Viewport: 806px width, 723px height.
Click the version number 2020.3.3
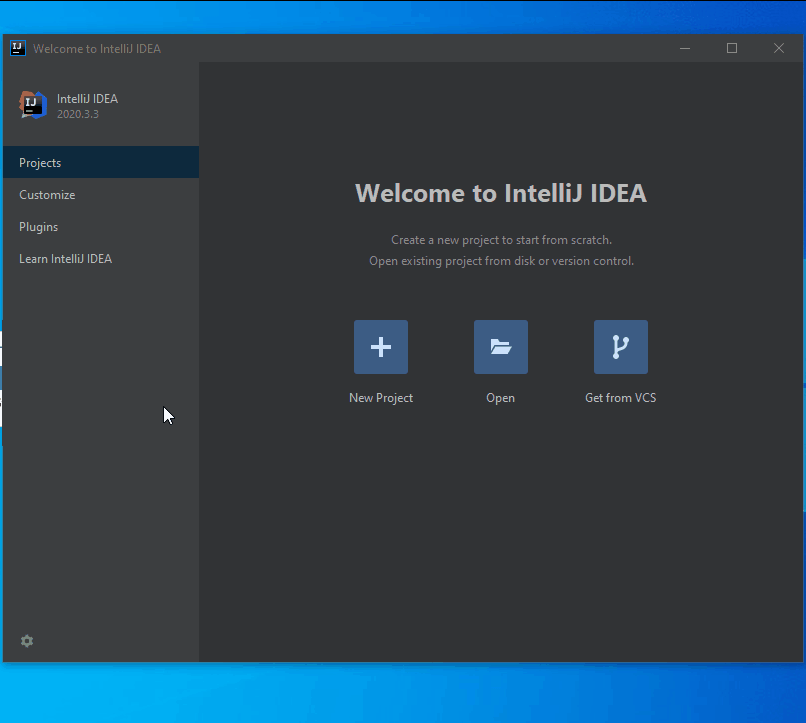click(x=78, y=114)
